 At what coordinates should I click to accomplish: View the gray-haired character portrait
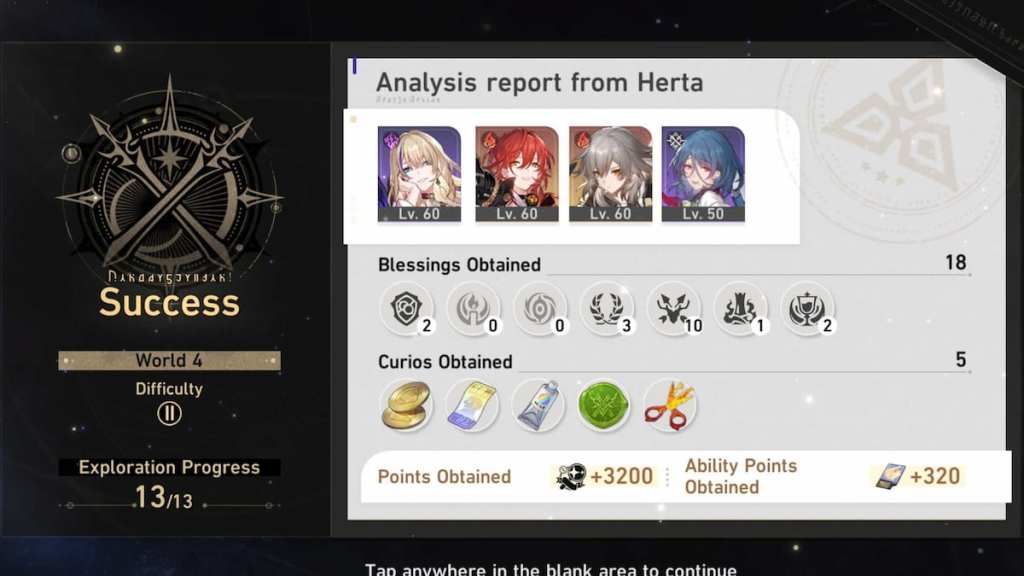pyautogui.click(x=611, y=174)
